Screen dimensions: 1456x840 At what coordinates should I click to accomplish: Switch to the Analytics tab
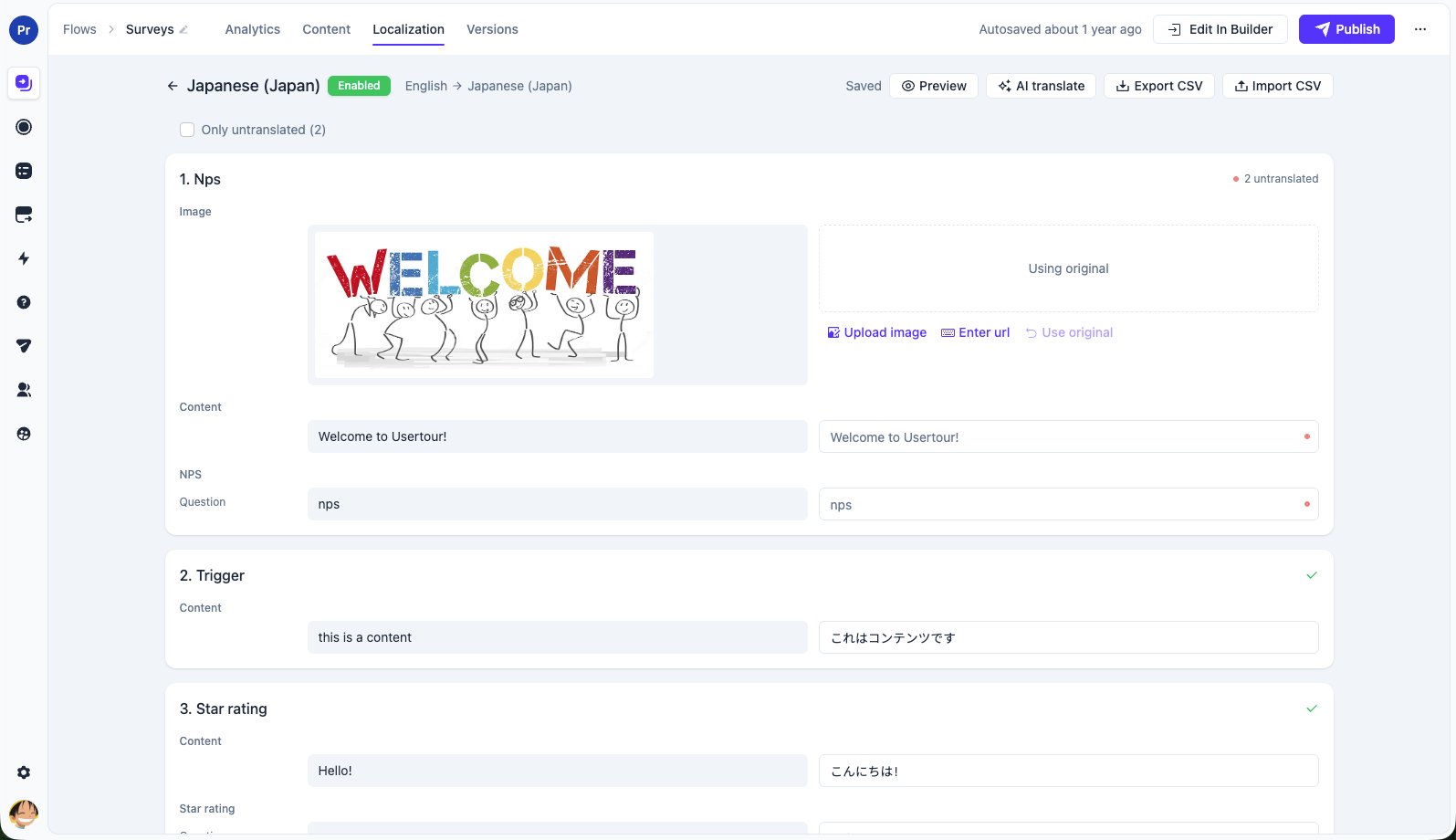pos(253,29)
